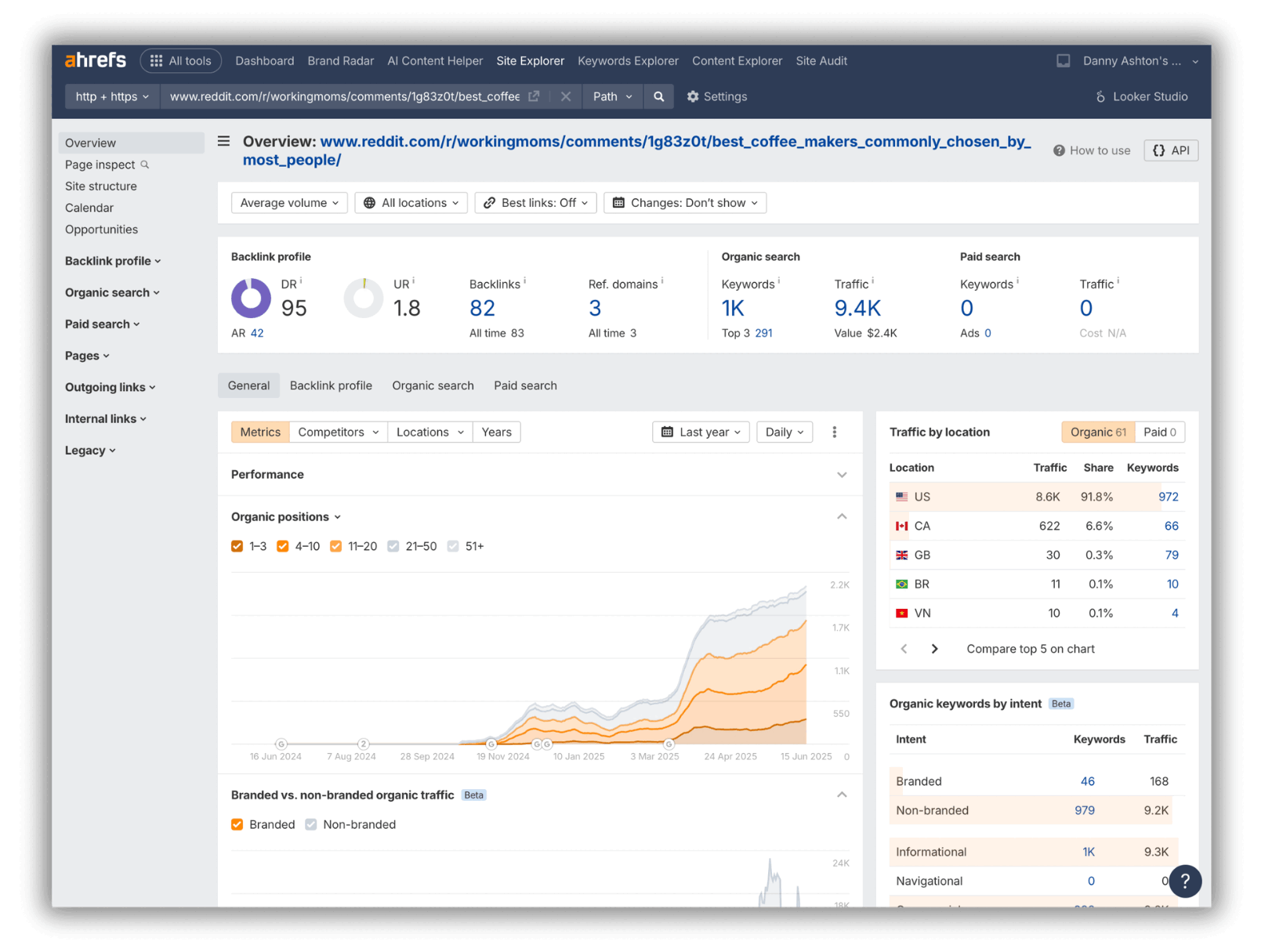The image size is (1272, 952).
Task: Go to next page of location table
Action: pyautogui.click(x=934, y=649)
